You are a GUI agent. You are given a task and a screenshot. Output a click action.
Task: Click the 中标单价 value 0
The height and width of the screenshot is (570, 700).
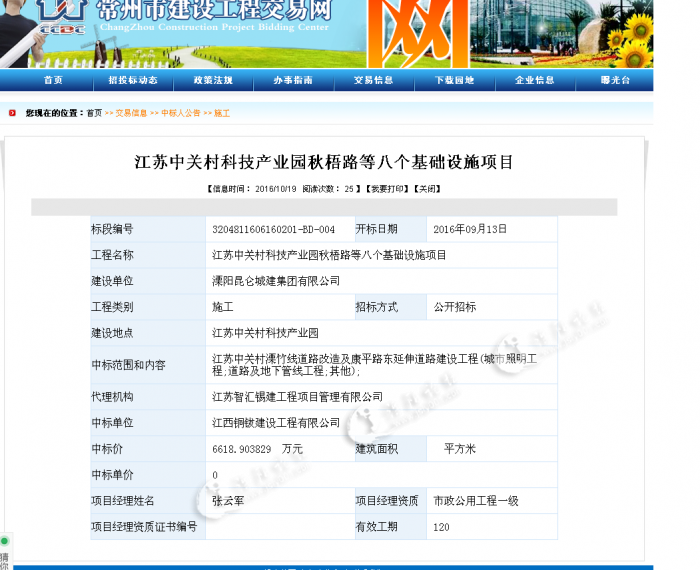(x=215, y=475)
